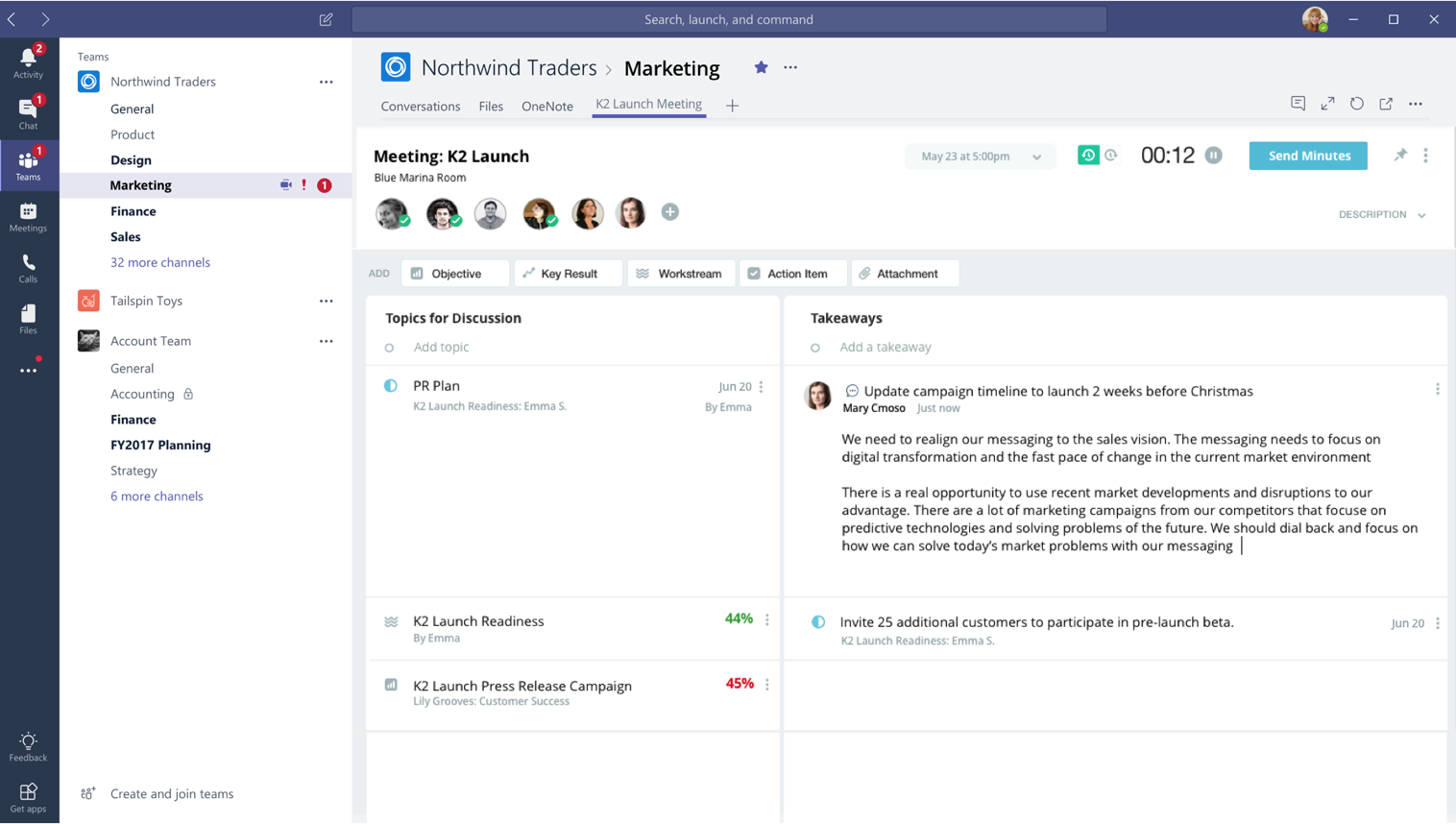1456x824 pixels.
Task: Open the K2 Launch Readiness 44% progress indicator
Action: pyautogui.click(x=740, y=618)
